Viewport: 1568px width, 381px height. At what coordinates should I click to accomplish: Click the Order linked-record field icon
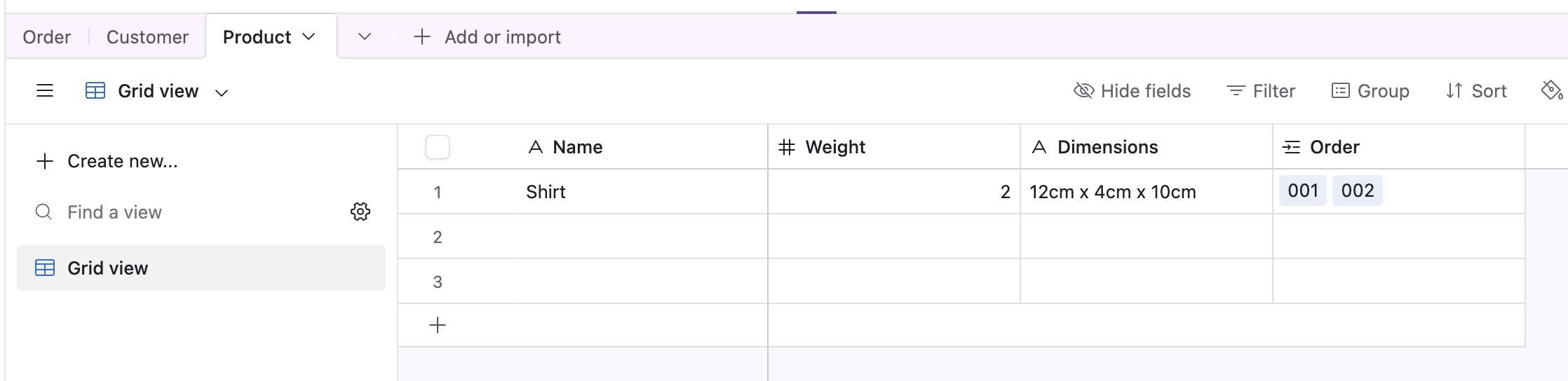pyautogui.click(x=1291, y=147)
